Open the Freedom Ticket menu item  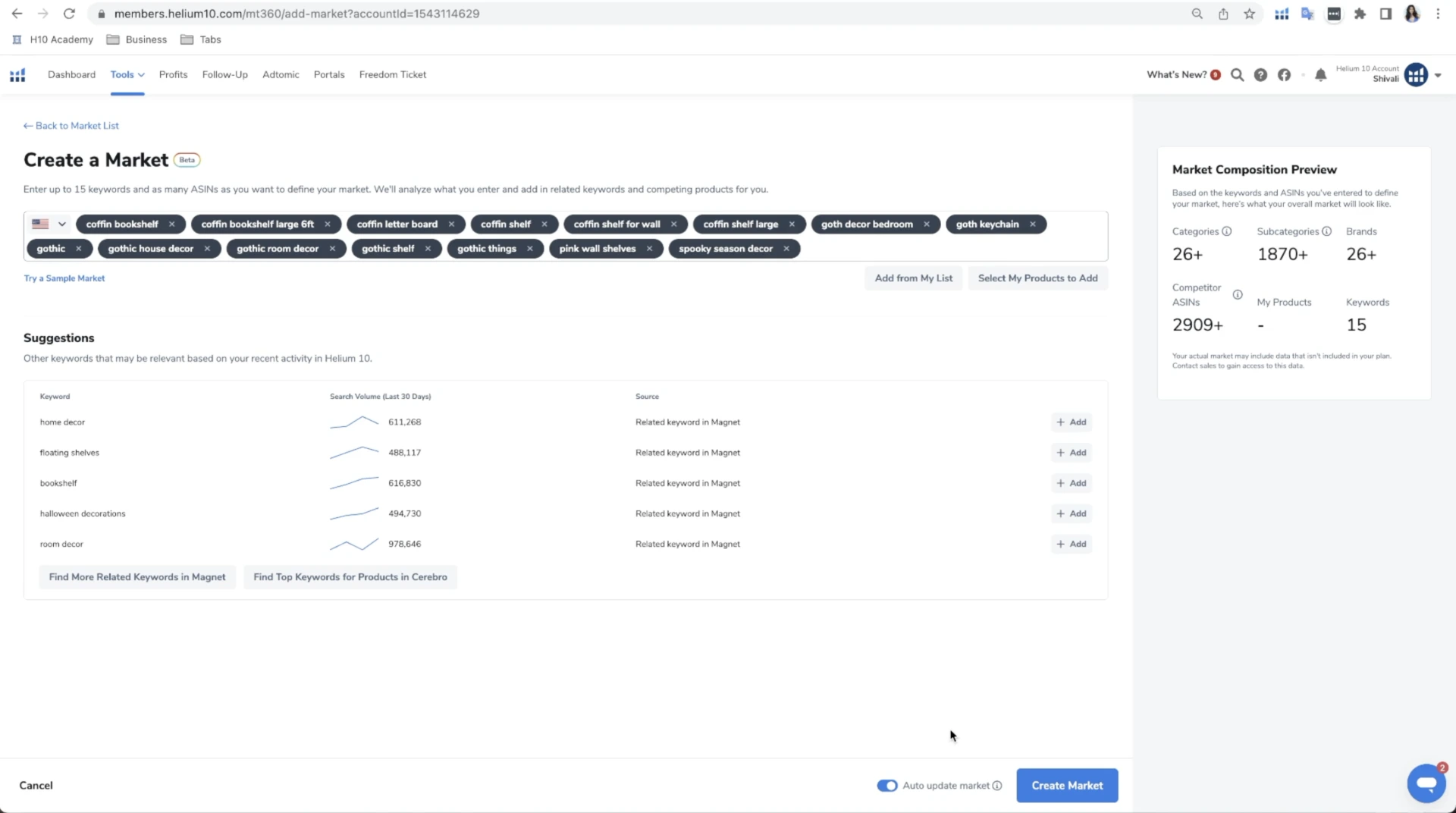[392, 74]
